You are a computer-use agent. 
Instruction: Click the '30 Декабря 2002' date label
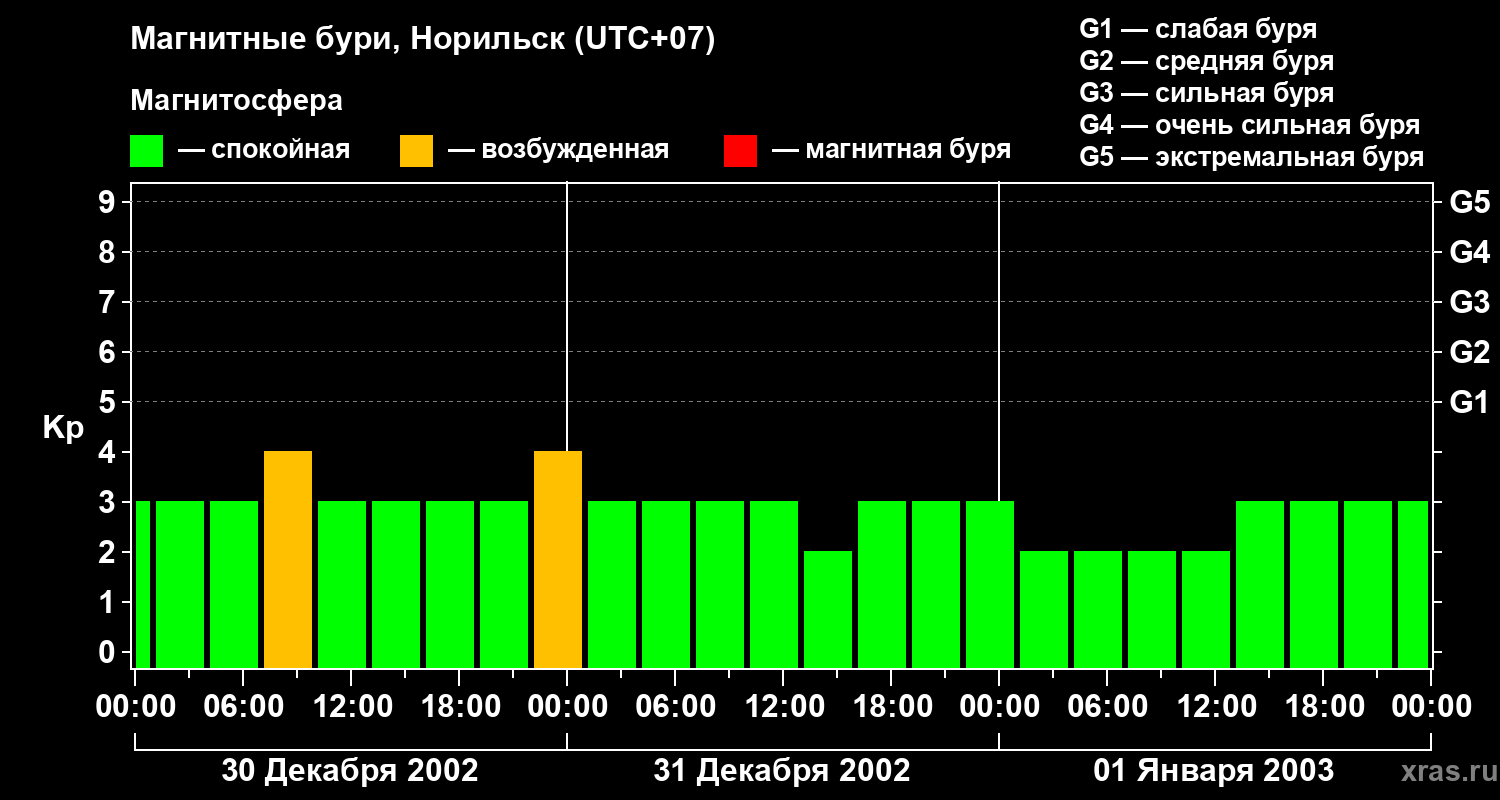tap(350, 770)
